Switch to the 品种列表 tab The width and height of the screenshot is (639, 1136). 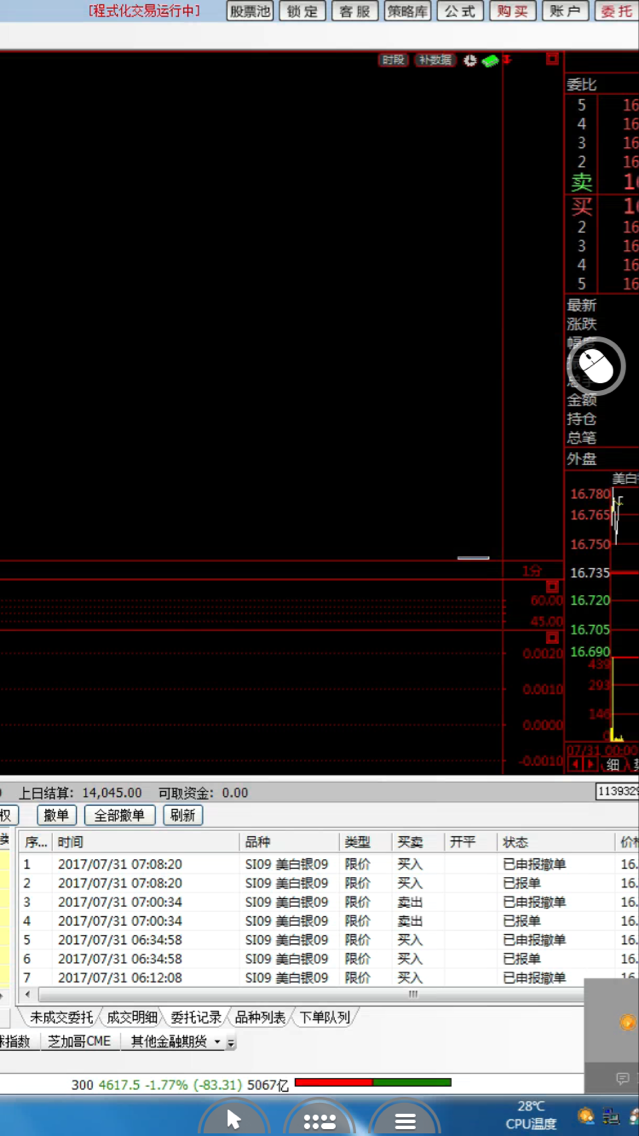pos(260,1017)
